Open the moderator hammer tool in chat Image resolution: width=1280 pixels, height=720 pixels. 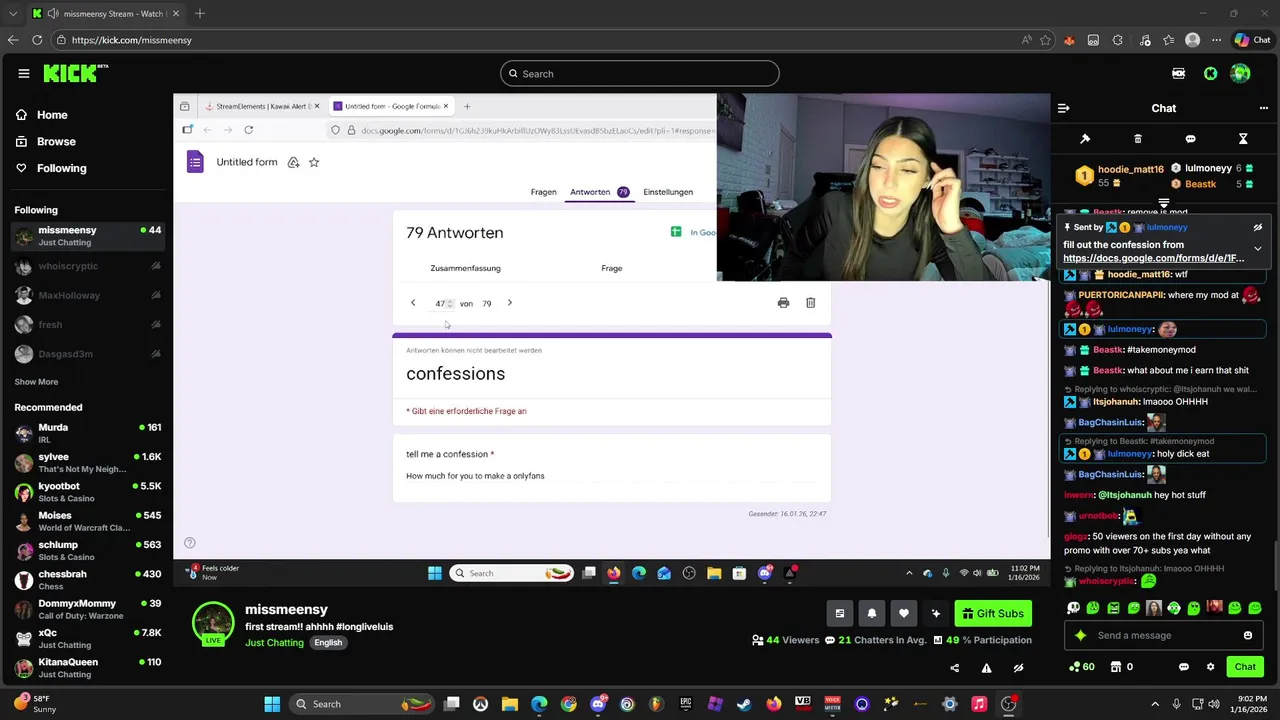coord(1085,139)
